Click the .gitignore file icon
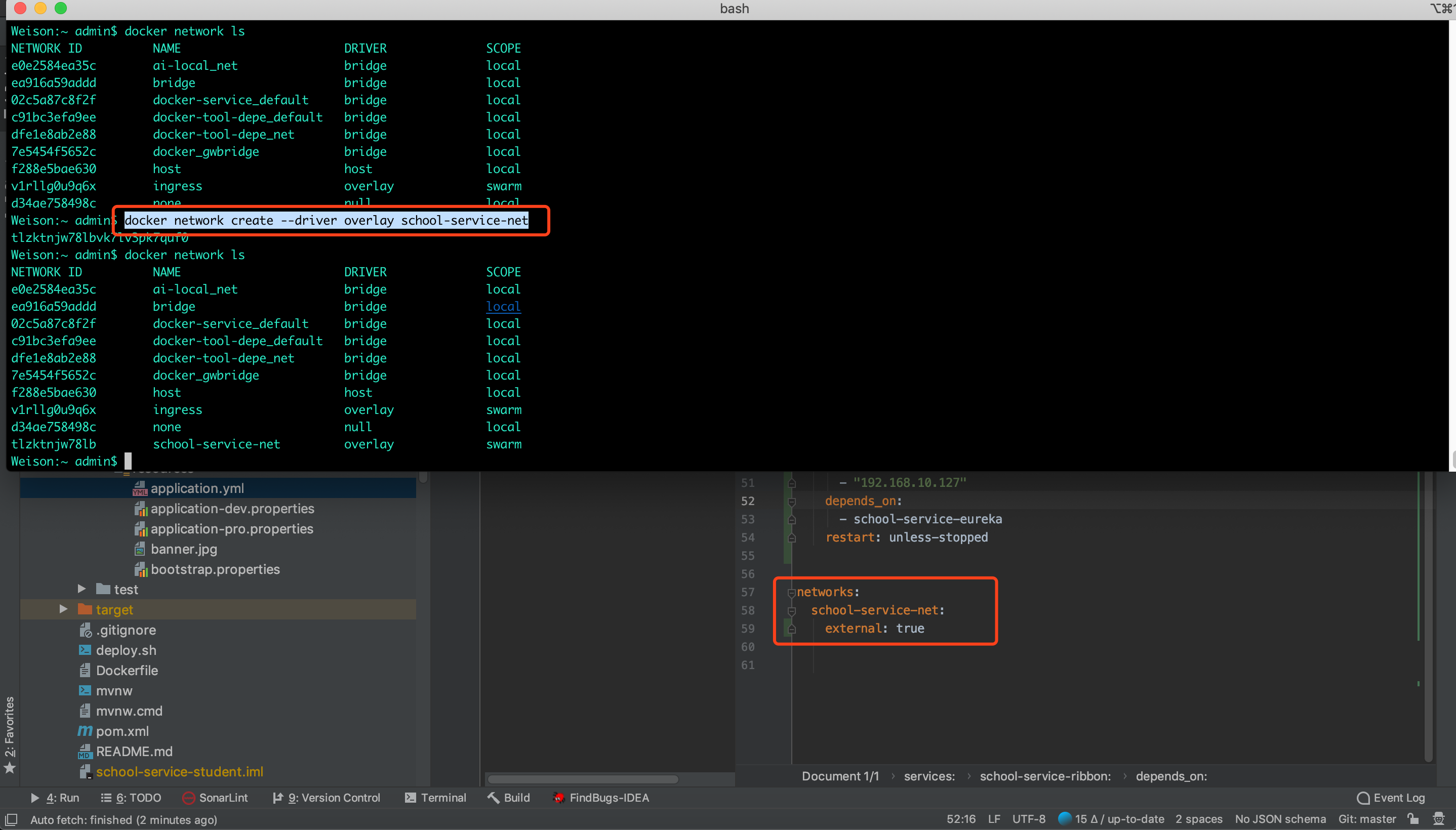1456x830 pixels. point(85,630)
